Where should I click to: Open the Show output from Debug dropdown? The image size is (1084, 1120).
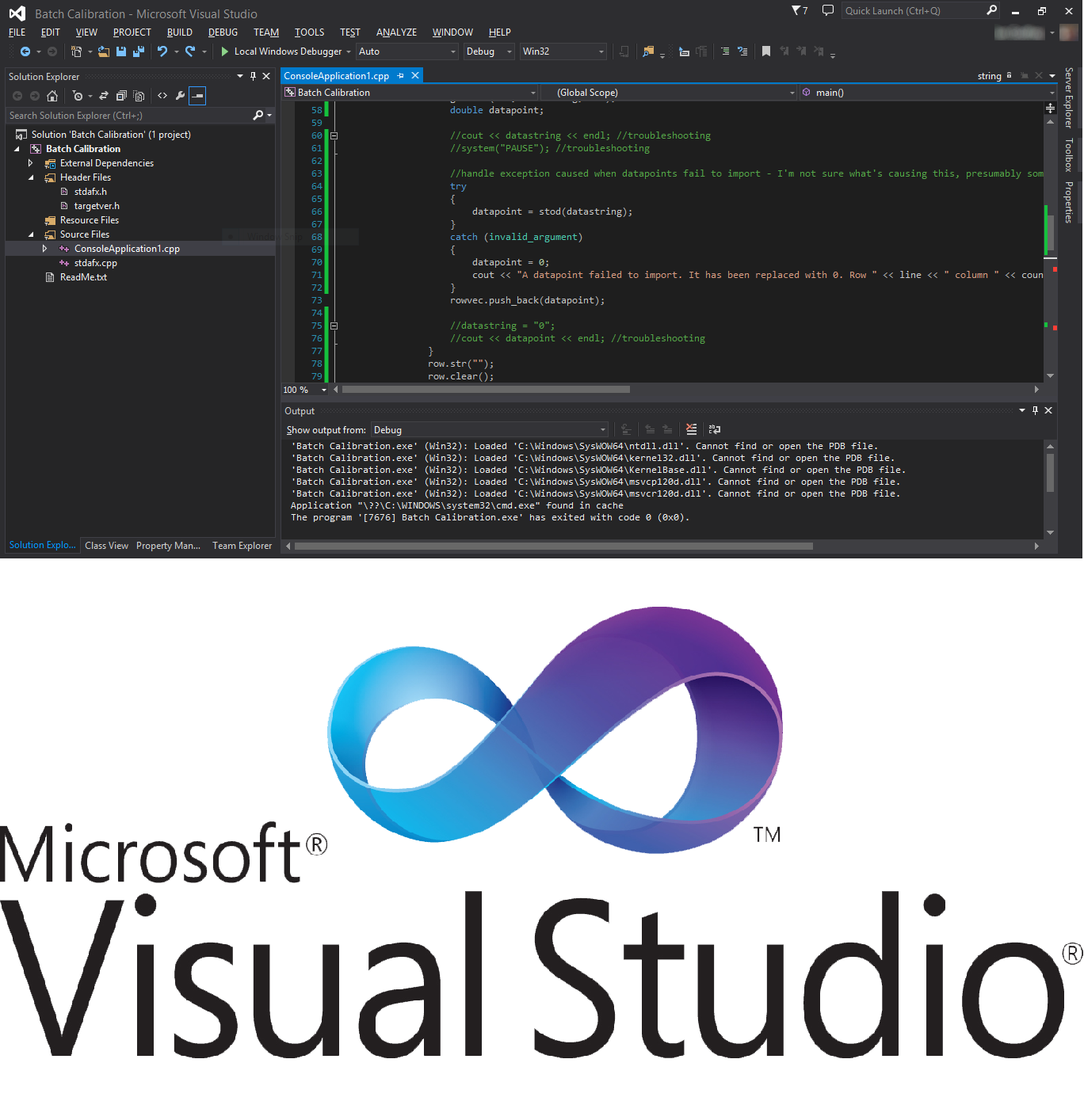coord(490,430)
